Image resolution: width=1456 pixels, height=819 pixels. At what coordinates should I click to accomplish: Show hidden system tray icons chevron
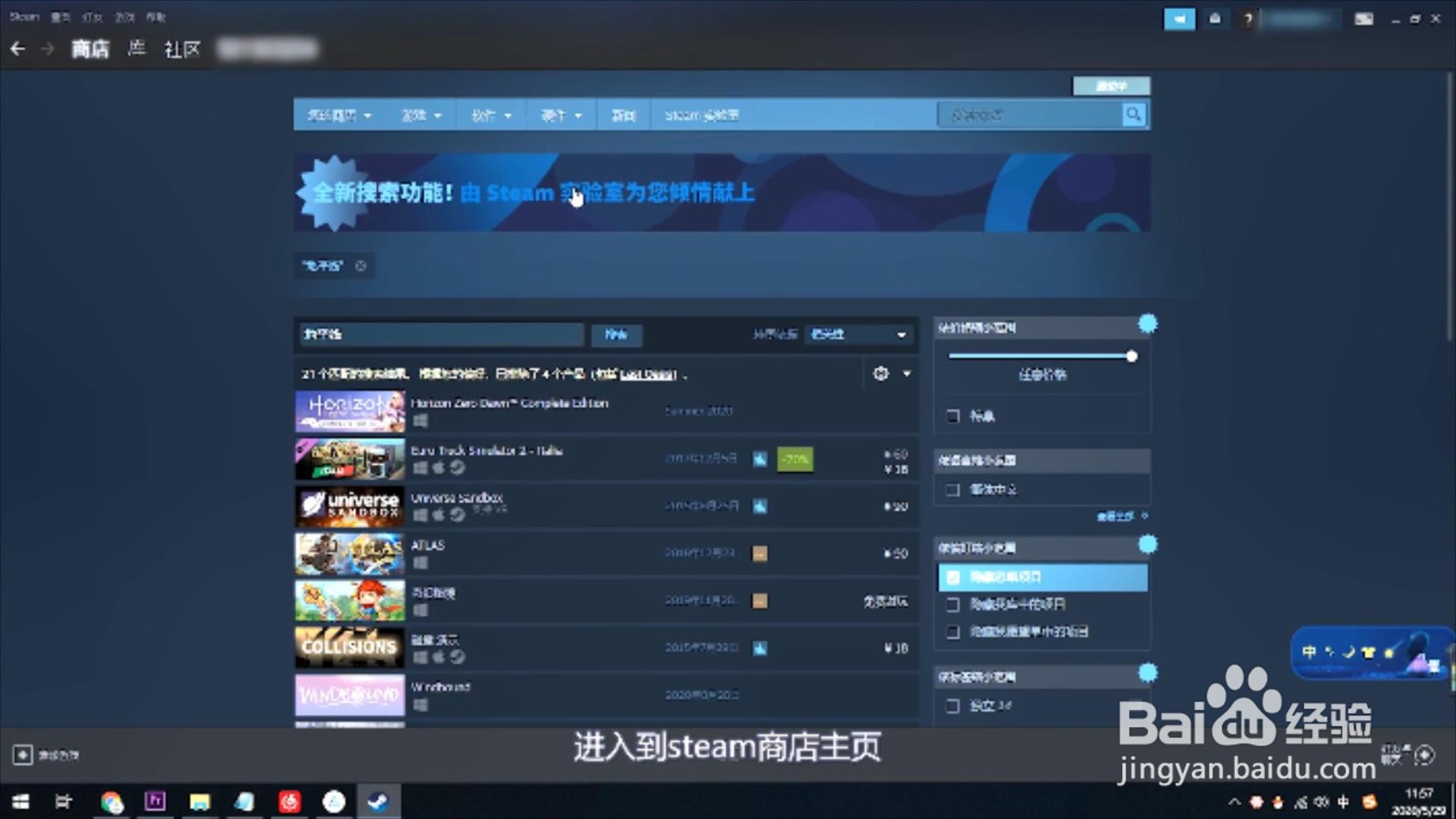tap(1234, 802)
